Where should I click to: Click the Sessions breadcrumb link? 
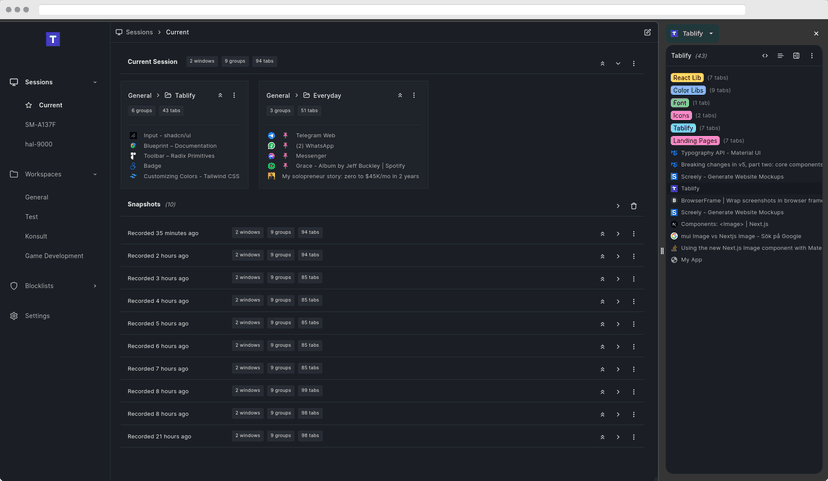click(139, 32)
